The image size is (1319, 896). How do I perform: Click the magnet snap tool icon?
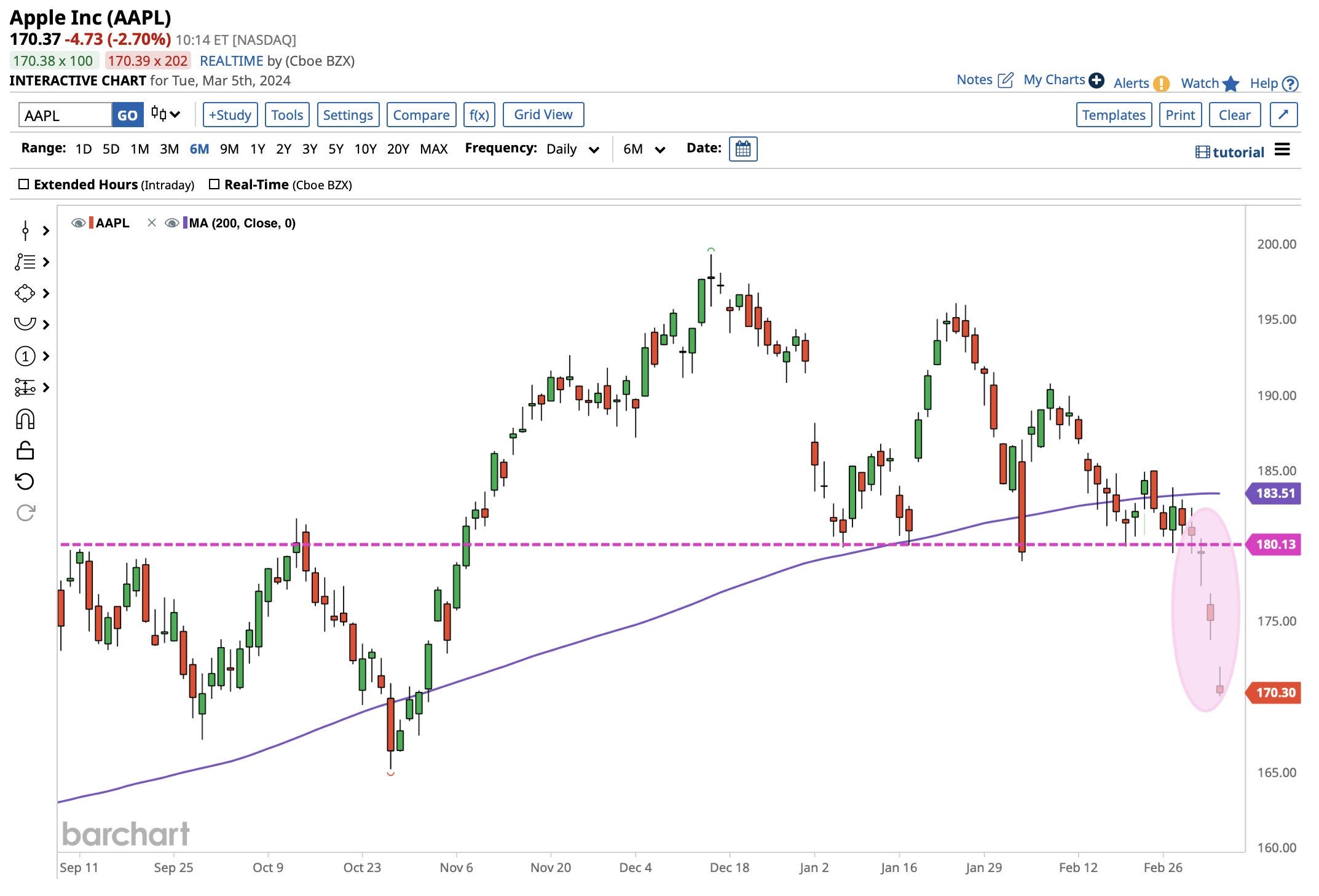pyautogui.click(x=25, y=420)
